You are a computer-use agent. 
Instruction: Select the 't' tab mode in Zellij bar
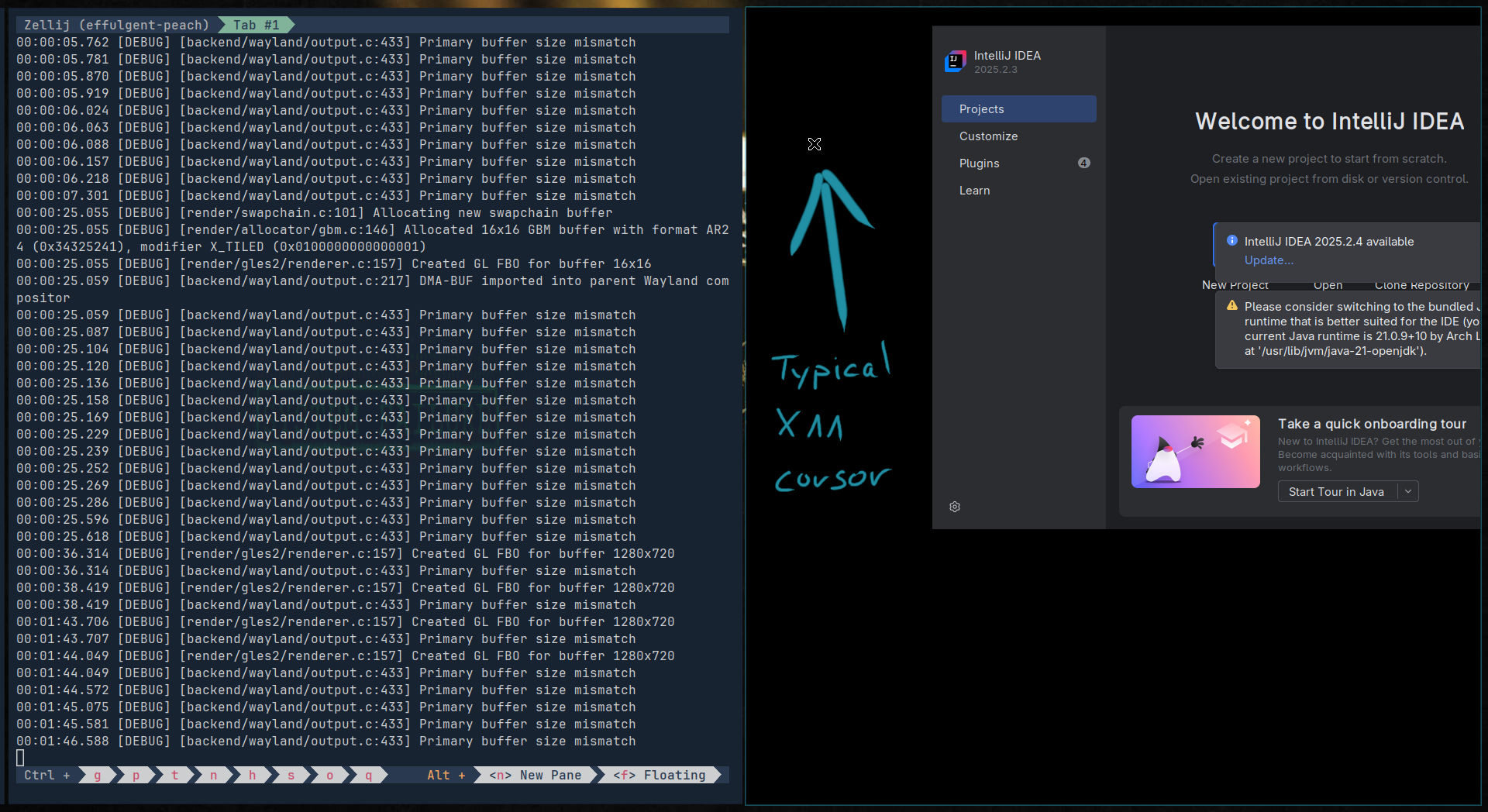174,775
